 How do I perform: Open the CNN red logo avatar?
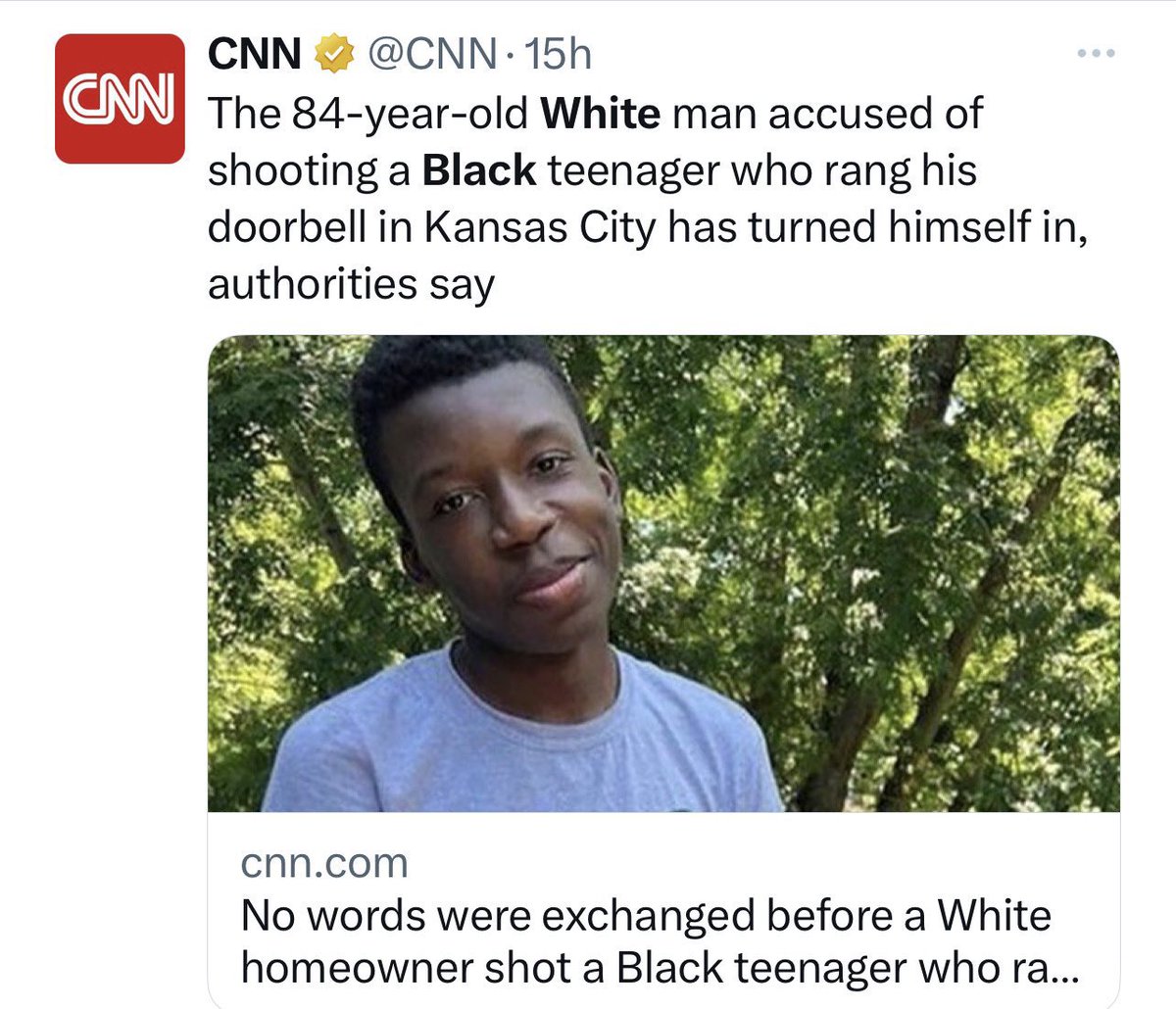point(120,98)
